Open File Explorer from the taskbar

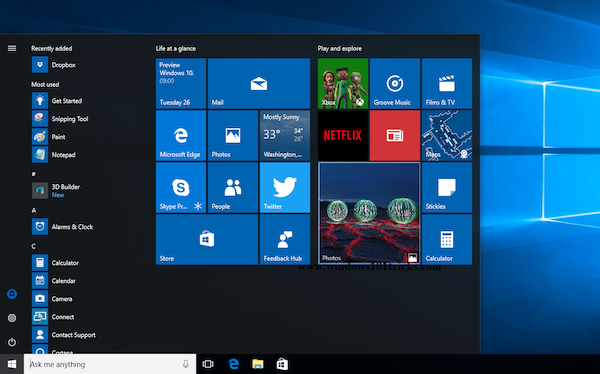click(258, 364)
